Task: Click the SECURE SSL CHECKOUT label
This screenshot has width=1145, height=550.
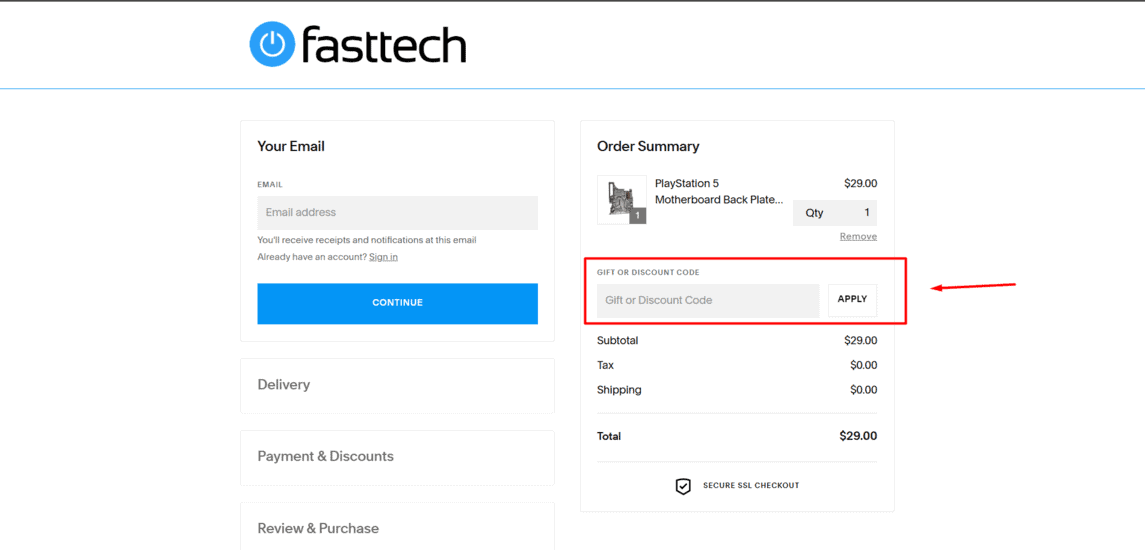Action: point(751,486)
